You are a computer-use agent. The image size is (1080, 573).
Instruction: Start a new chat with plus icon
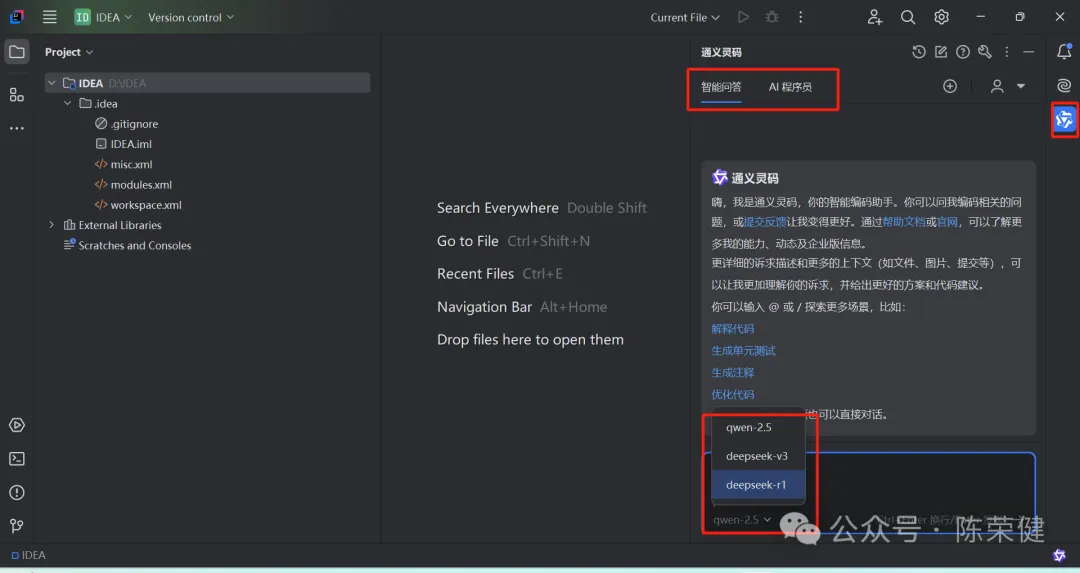pos(950,86)
